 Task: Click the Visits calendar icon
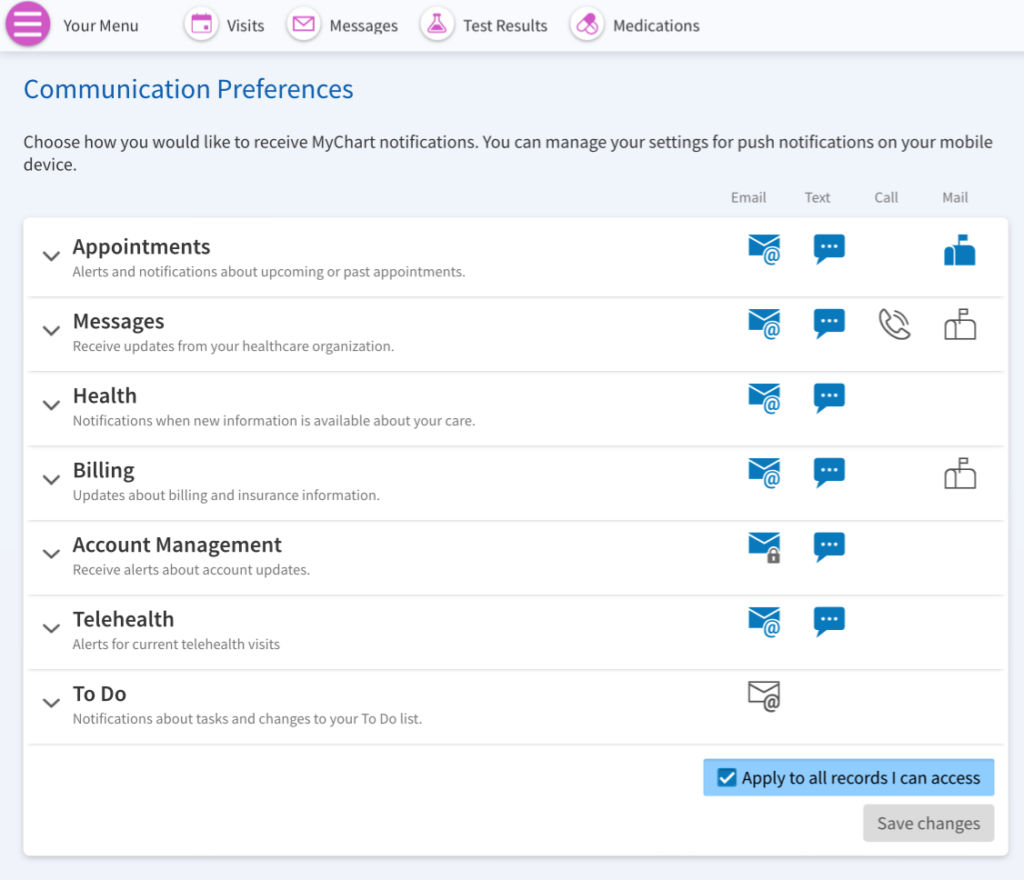click(202, 25)
